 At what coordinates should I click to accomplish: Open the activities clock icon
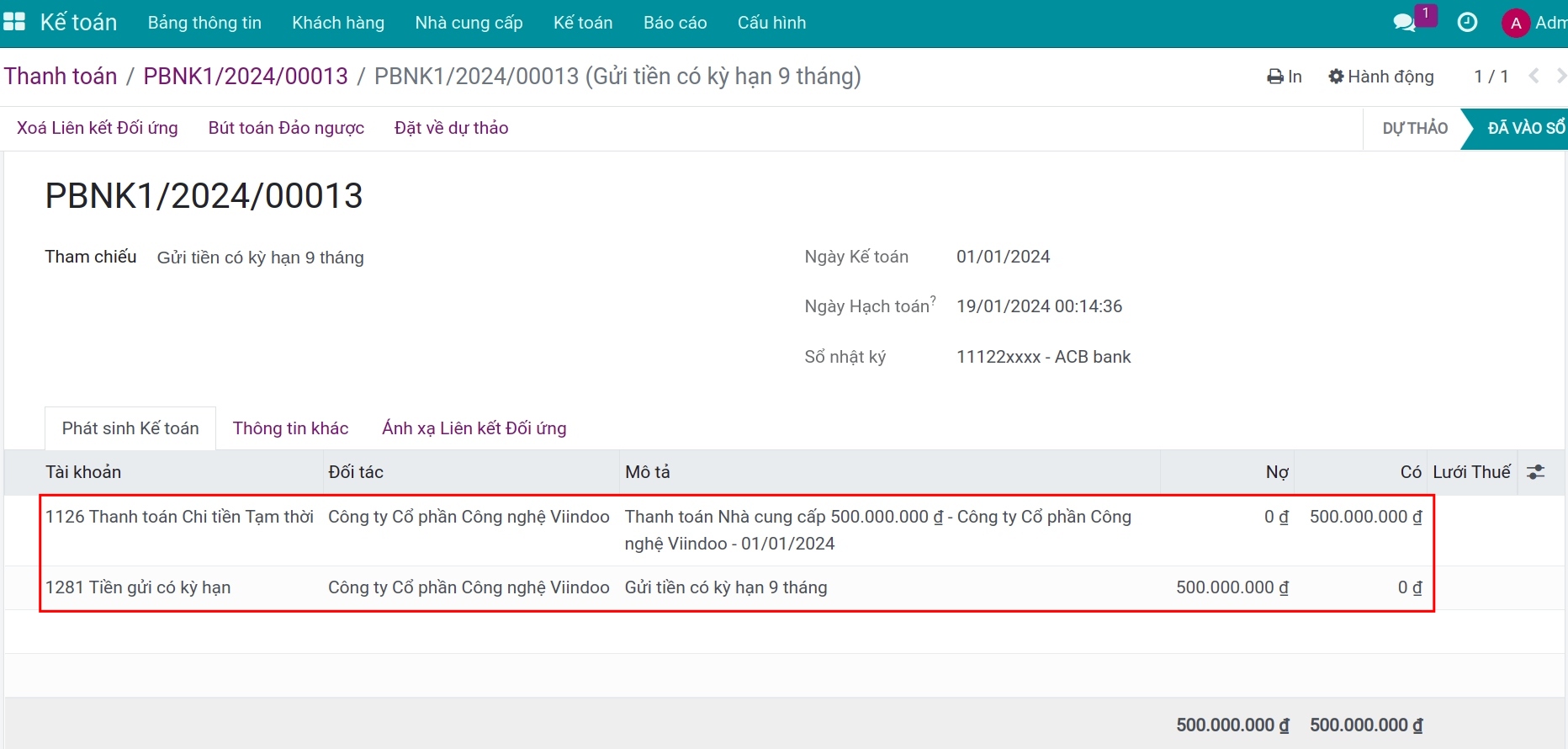coord(1467,23)
